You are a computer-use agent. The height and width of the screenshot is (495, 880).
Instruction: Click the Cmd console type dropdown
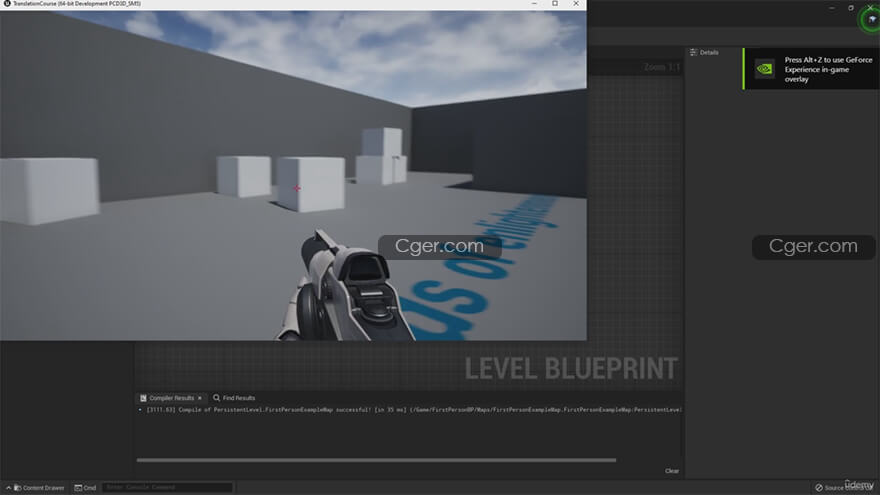point(85,487)
